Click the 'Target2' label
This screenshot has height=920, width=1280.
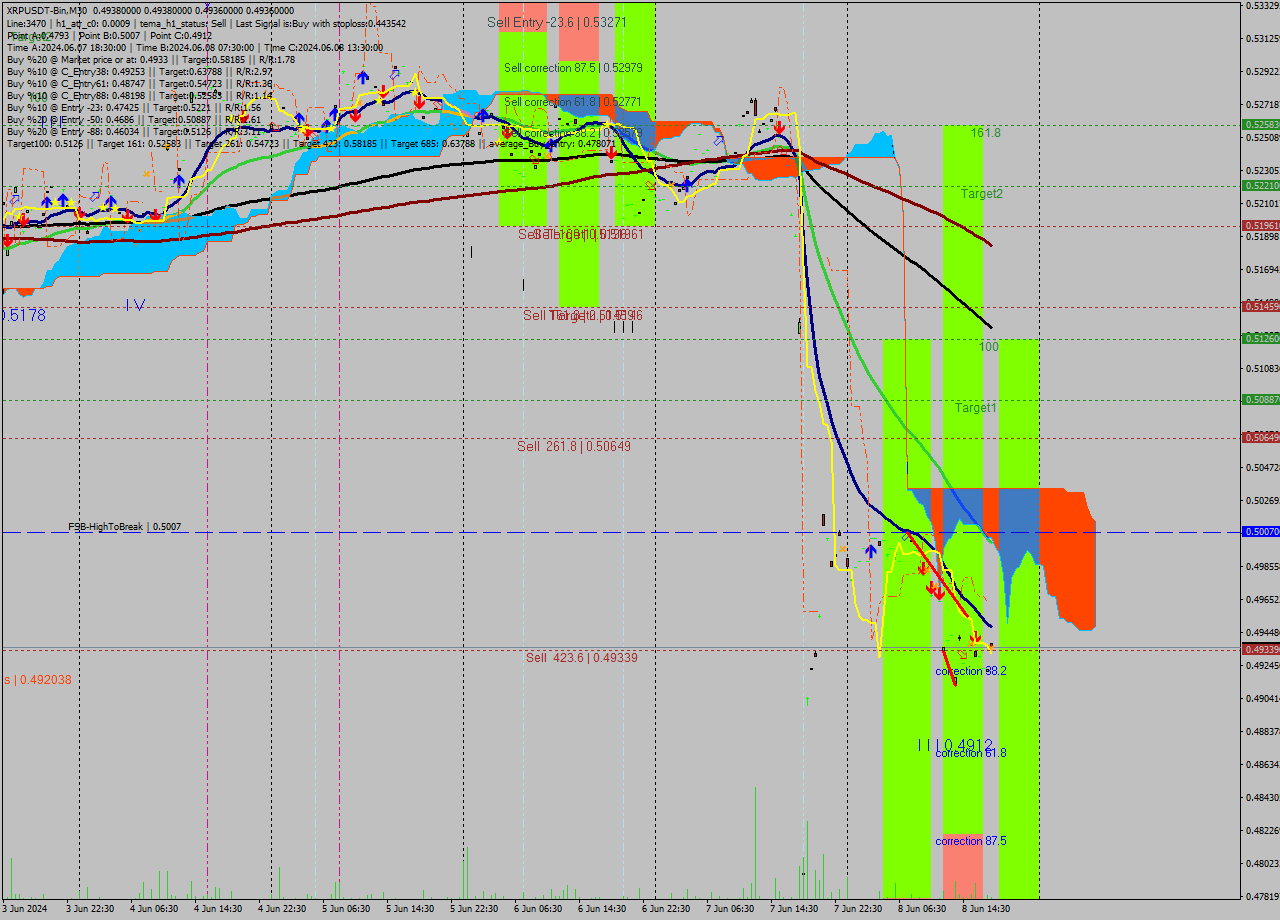pyautogui.click(x=982, y=194)
